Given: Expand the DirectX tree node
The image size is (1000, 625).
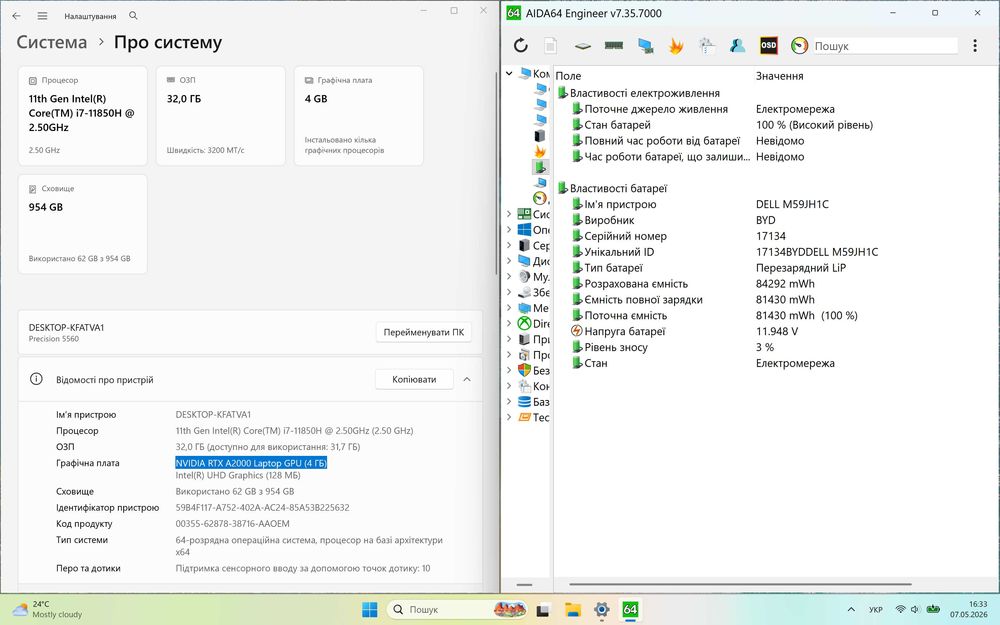Looking at the screenshot, I should pos(509,323).
